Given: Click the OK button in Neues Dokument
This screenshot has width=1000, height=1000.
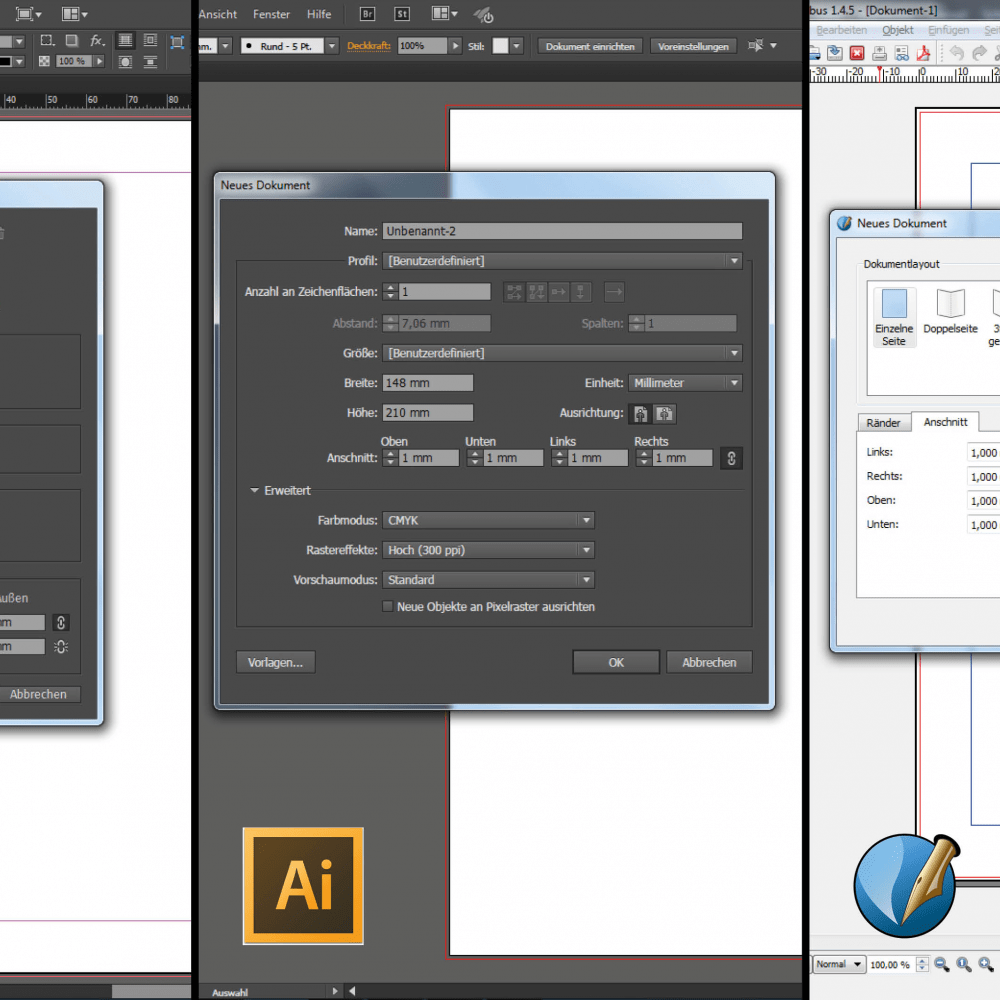Looking at the screenshot, I should pyautogui.click(x=615, y=662).
